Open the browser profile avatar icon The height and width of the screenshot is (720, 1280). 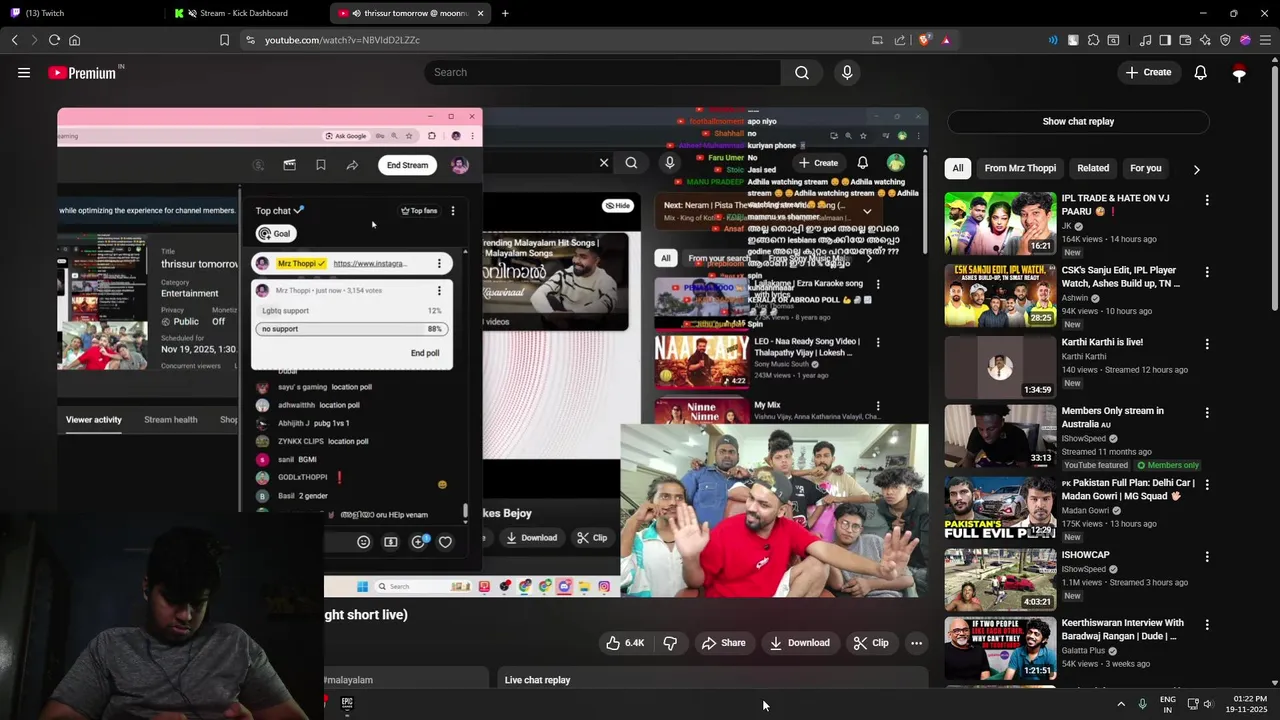click(x=1245, y=40)
